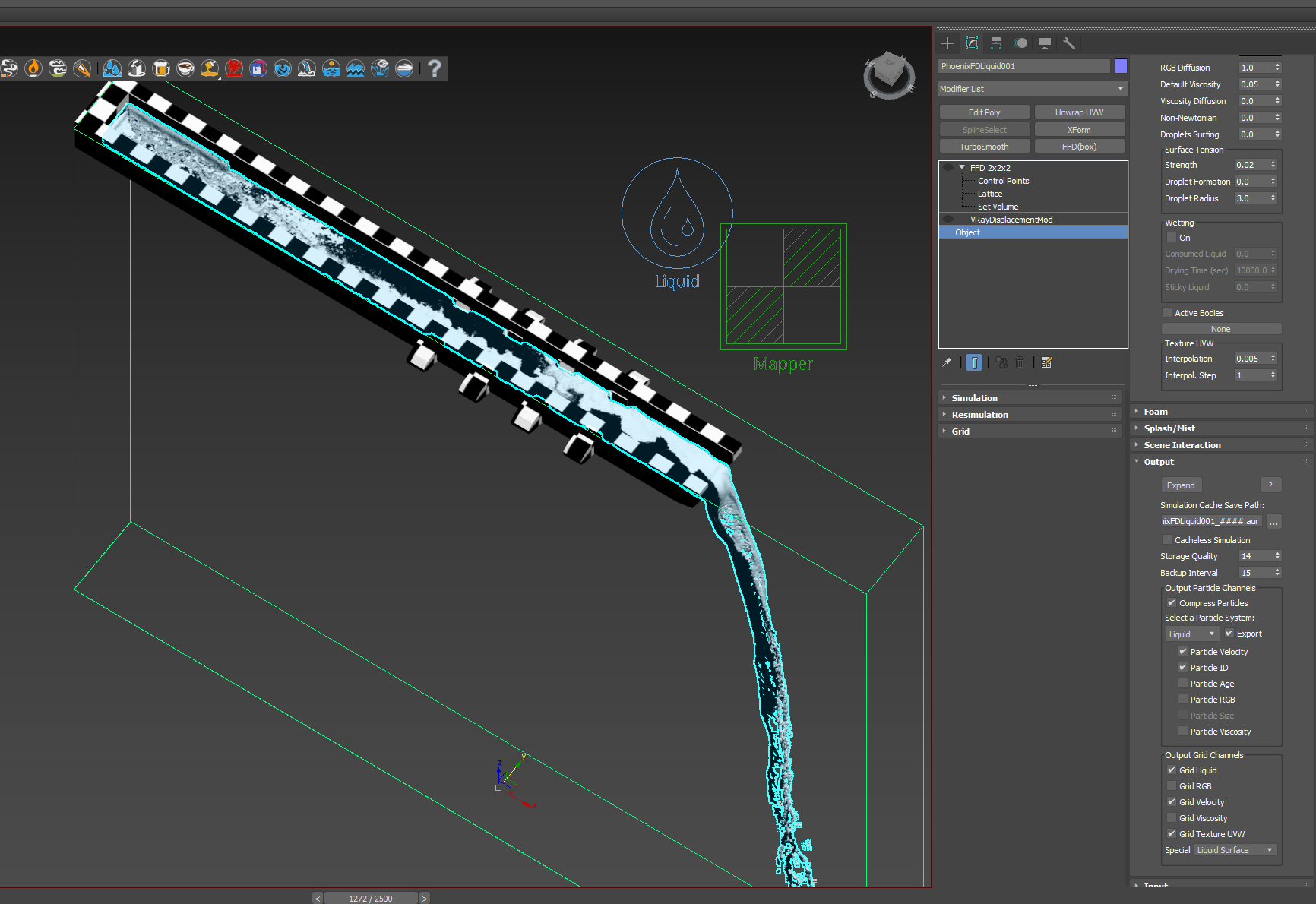Click the TurboSmooth modifier button
1316x904 pixels.
[x=985, y=147]
